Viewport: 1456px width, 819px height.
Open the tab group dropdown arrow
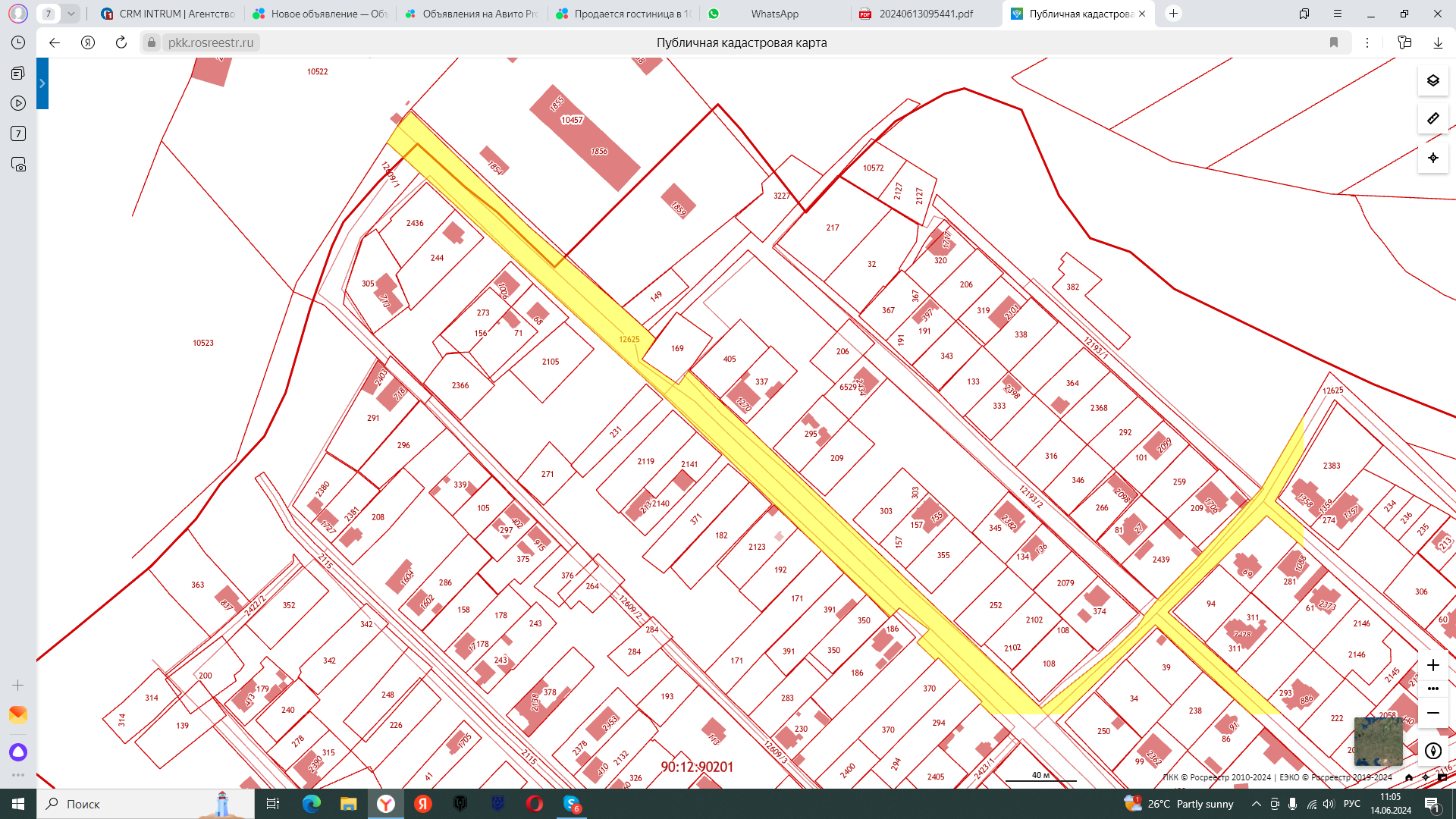pyautogui.click(x=71, y=14)
